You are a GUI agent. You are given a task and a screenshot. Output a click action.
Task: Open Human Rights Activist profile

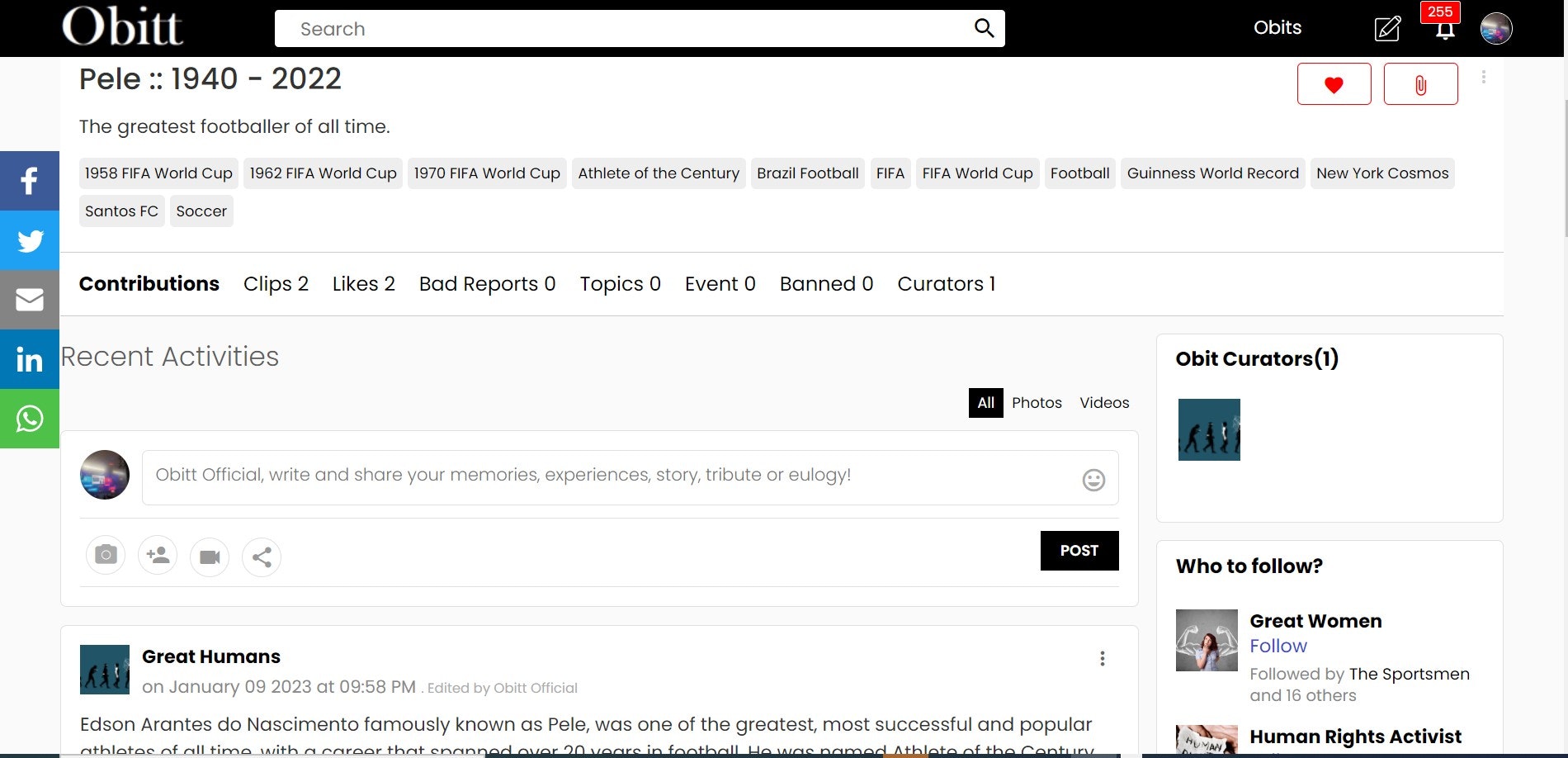[x=1355, y=737]
